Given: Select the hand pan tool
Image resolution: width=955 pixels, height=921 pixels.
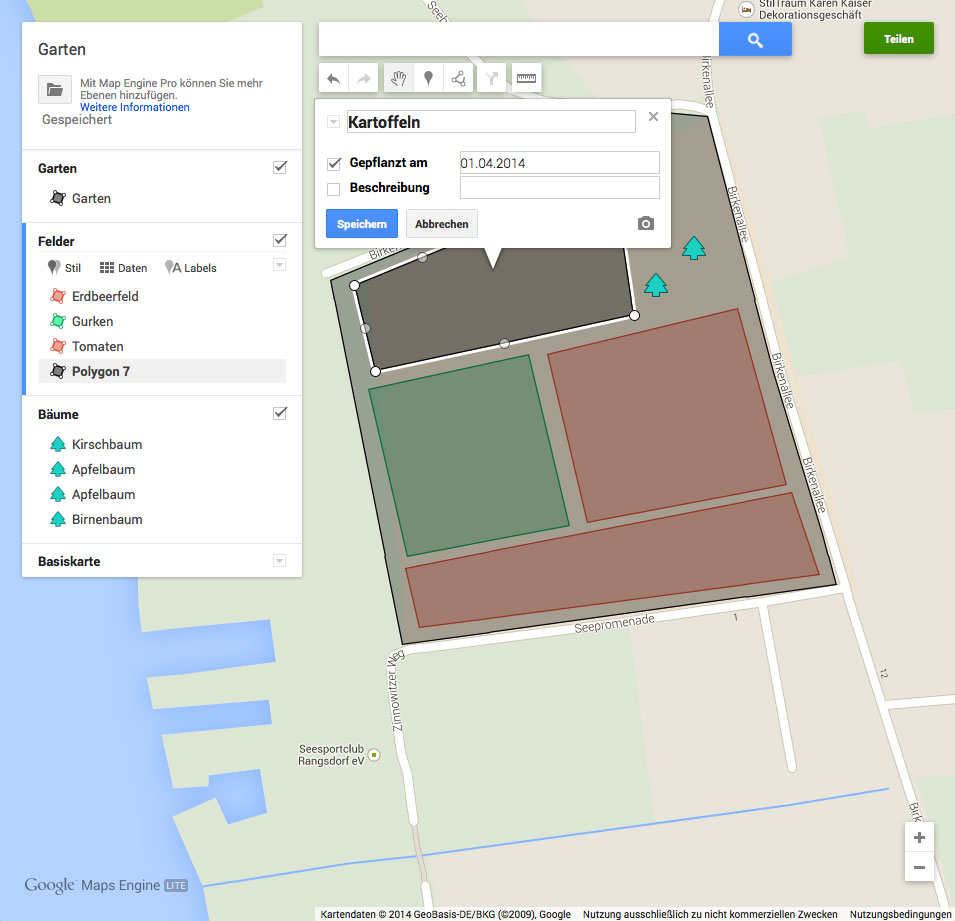Looking at the screenshot, I should pyautogui.click(x=399, y=78).
